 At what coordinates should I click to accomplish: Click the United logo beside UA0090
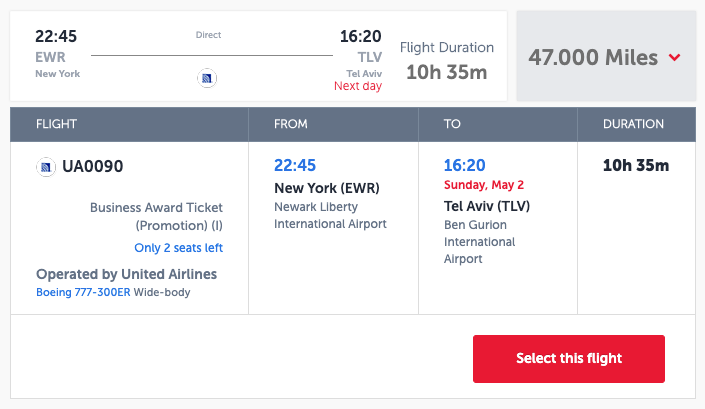(x=46, y=167)
